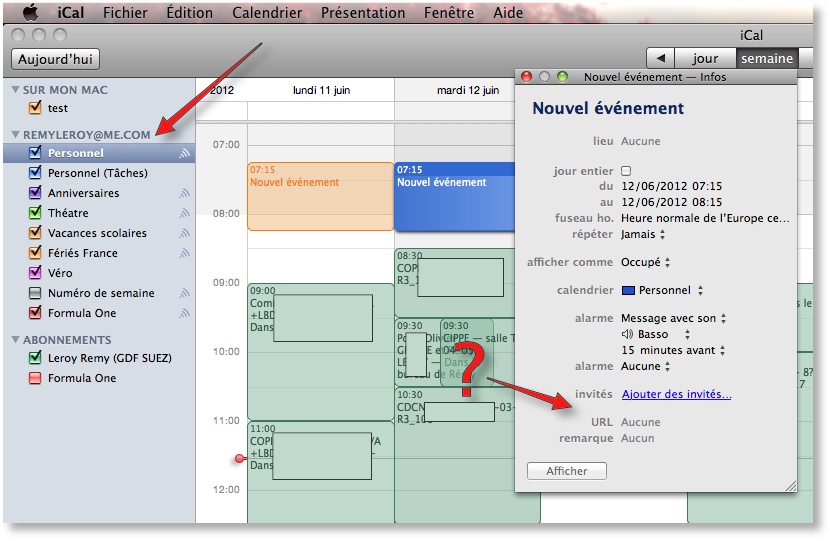The height and width of the screenshot is (541, 830).
Task: Switch to semaine view
Action: tap(767, 58)
